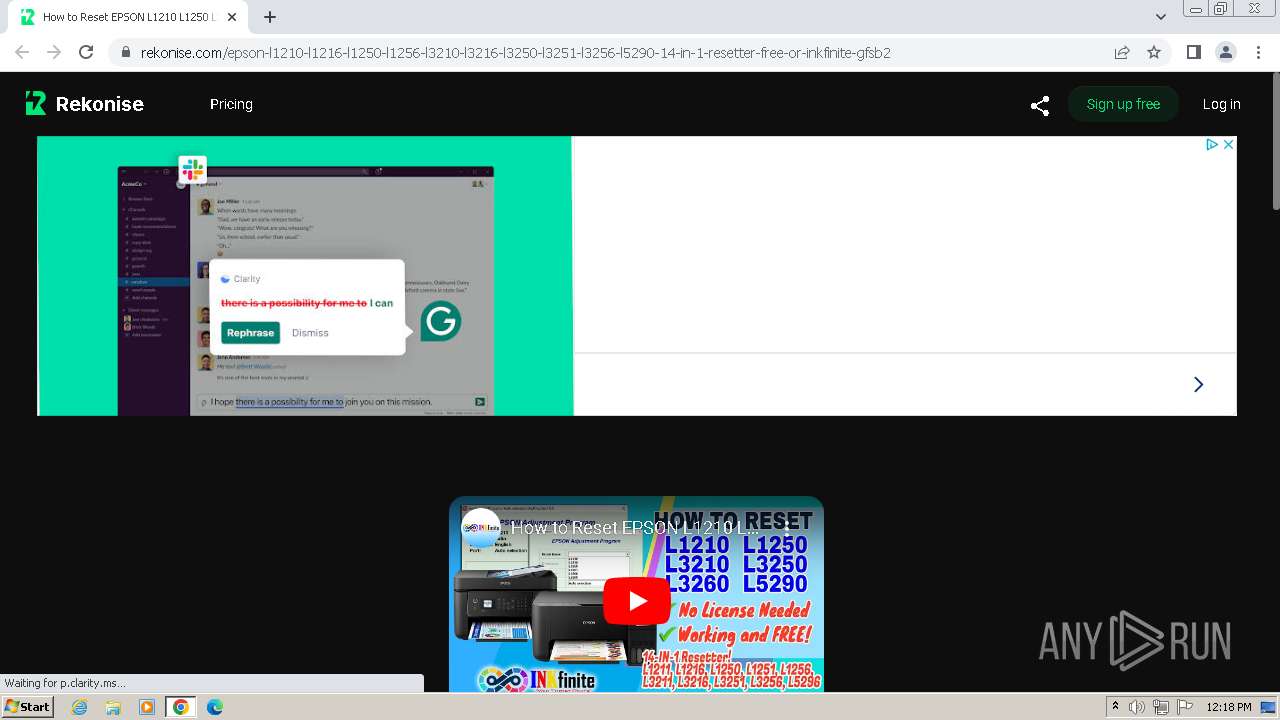Show hidden system tray icons
This screenshot has width=1280, height=720.
pos(1115,707)
